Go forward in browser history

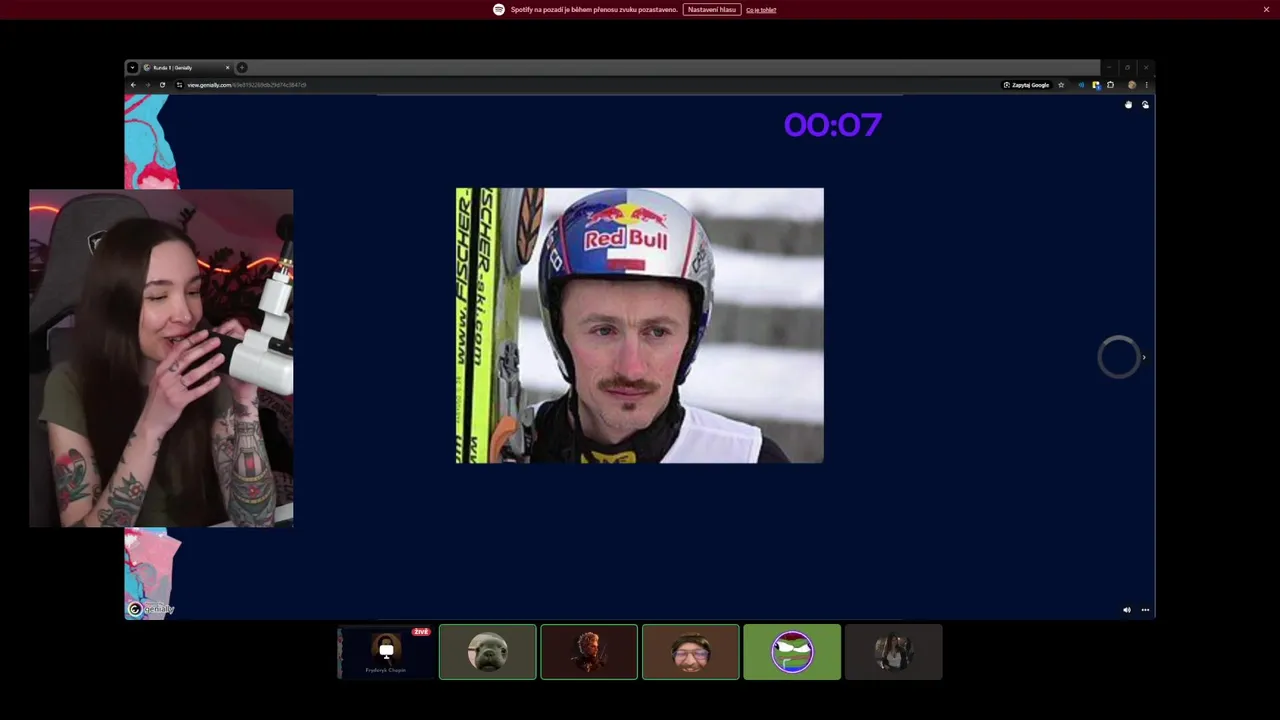(147, 85)
